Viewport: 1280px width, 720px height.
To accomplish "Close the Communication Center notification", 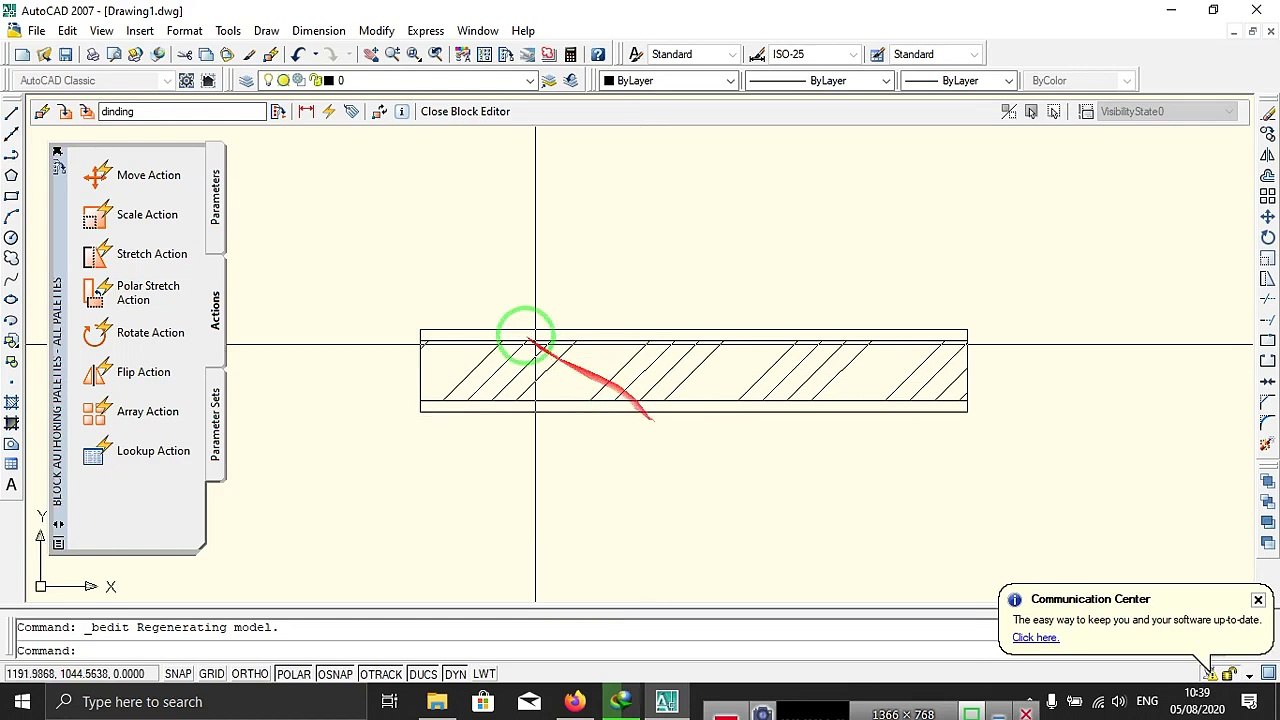I will [x=1258, y=600].
